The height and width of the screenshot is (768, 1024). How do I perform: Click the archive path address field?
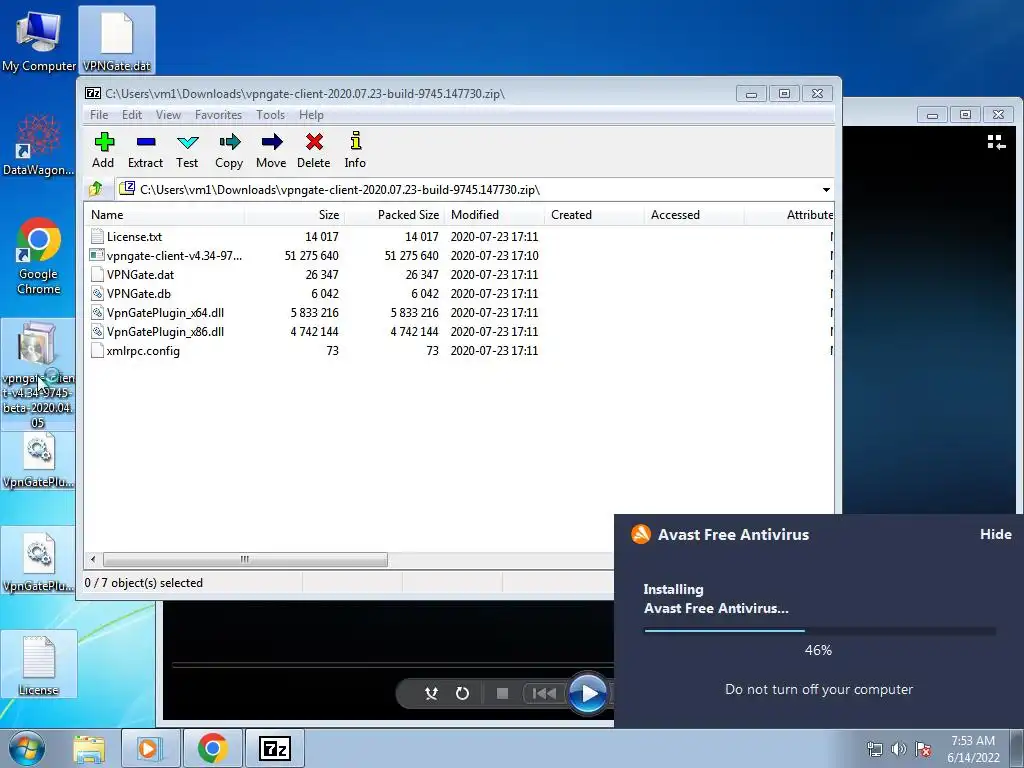point(468,190)
